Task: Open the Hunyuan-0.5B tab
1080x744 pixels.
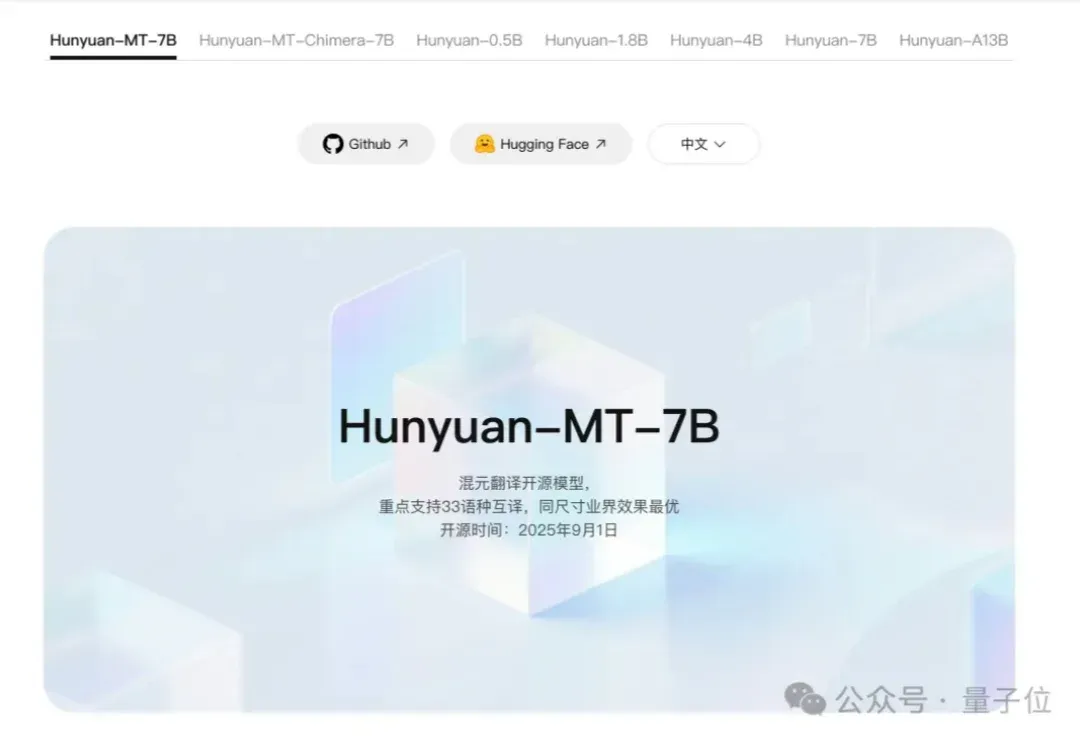Action: pos(469,41)
